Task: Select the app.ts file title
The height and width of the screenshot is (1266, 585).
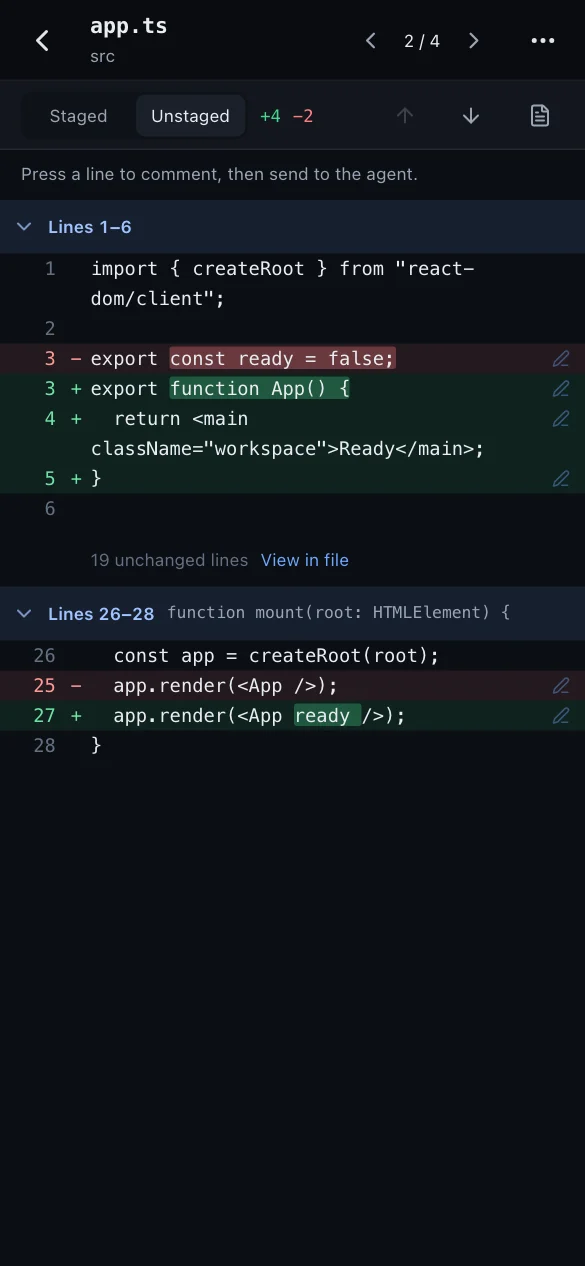Action: coord(129,26)
